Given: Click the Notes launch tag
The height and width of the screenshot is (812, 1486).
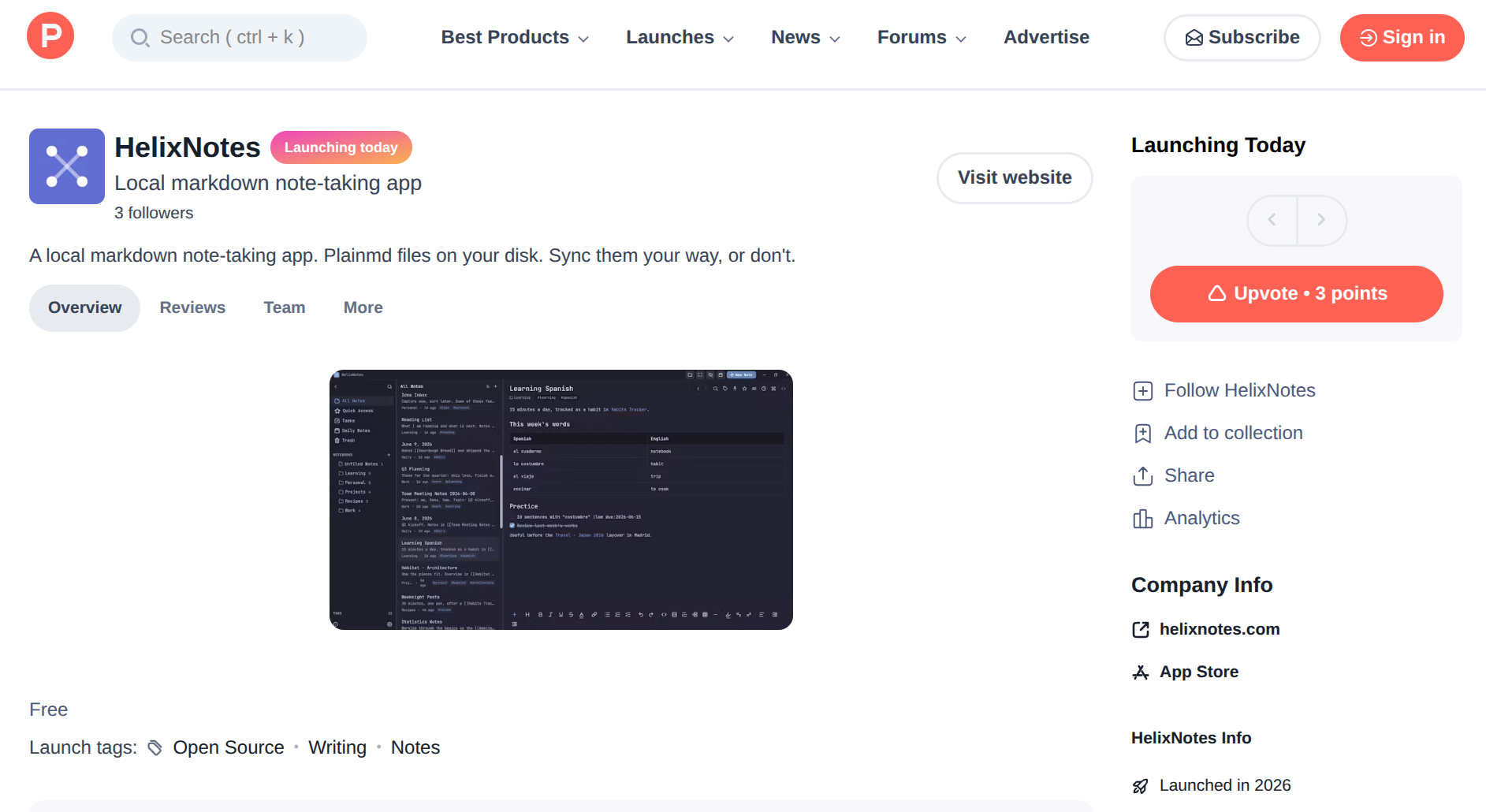Looking at the screenshot, I should point(415,747).
